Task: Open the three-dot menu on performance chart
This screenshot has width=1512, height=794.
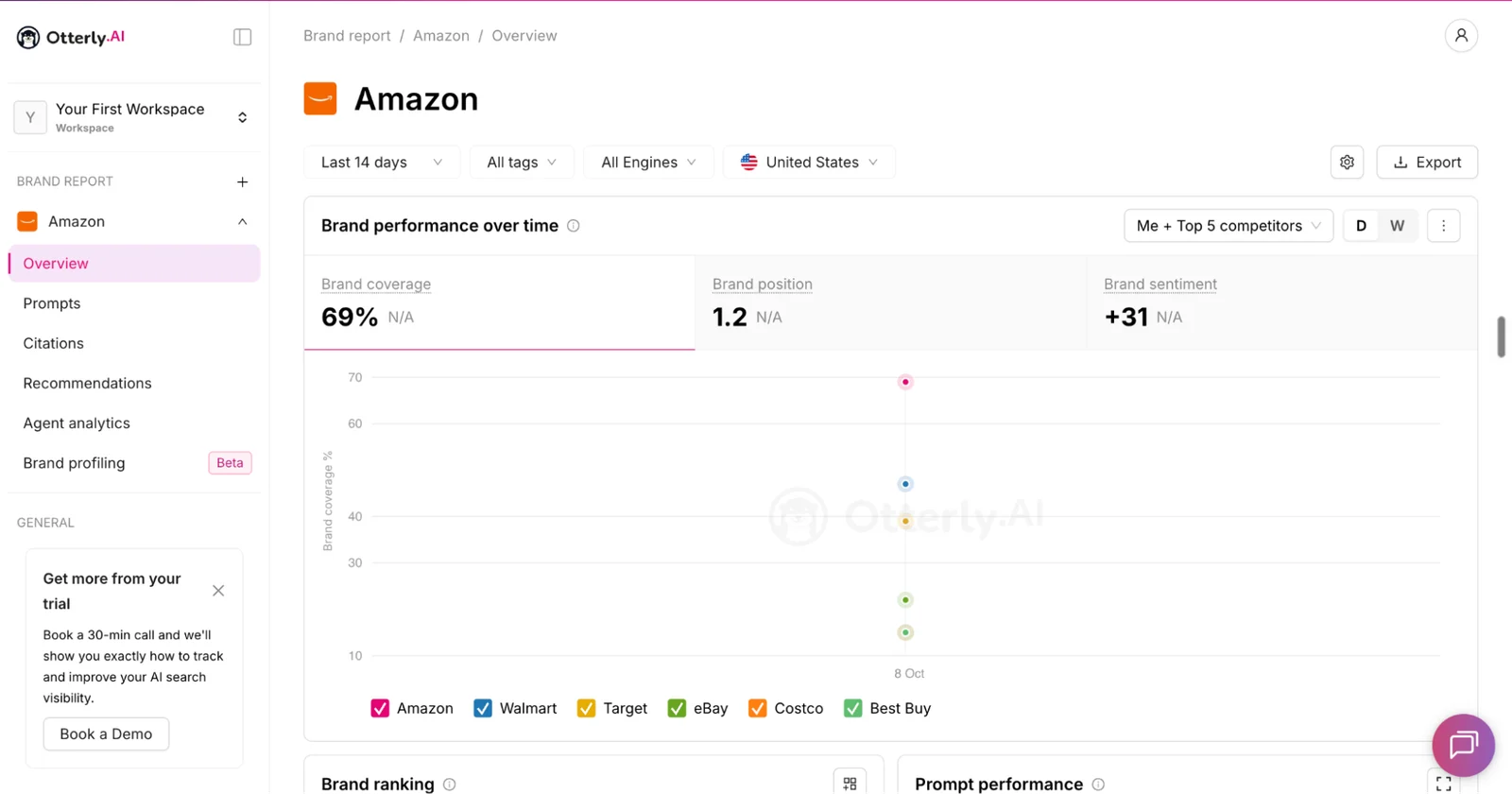Action: [1443, 226]
